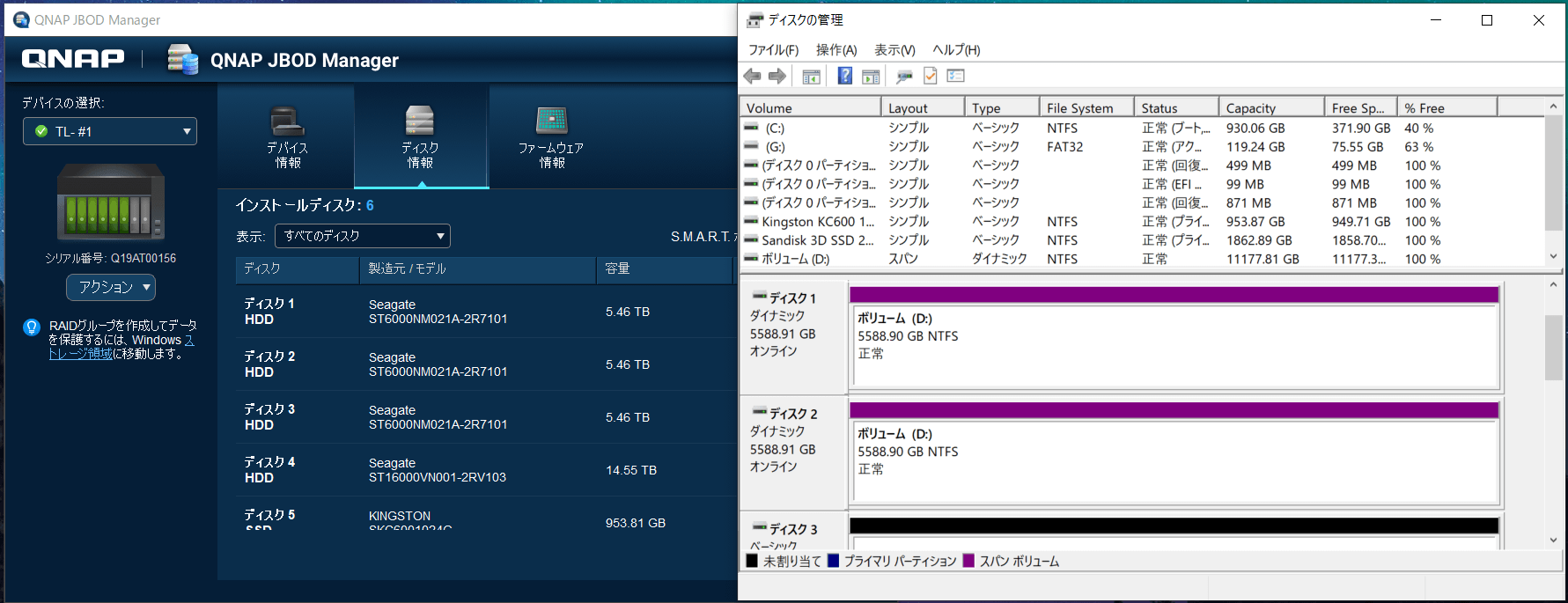The width and height of the screenshot is (1568, 603).
Task: Click the ディスク column header in QNAP list
Action: [298, 269]
